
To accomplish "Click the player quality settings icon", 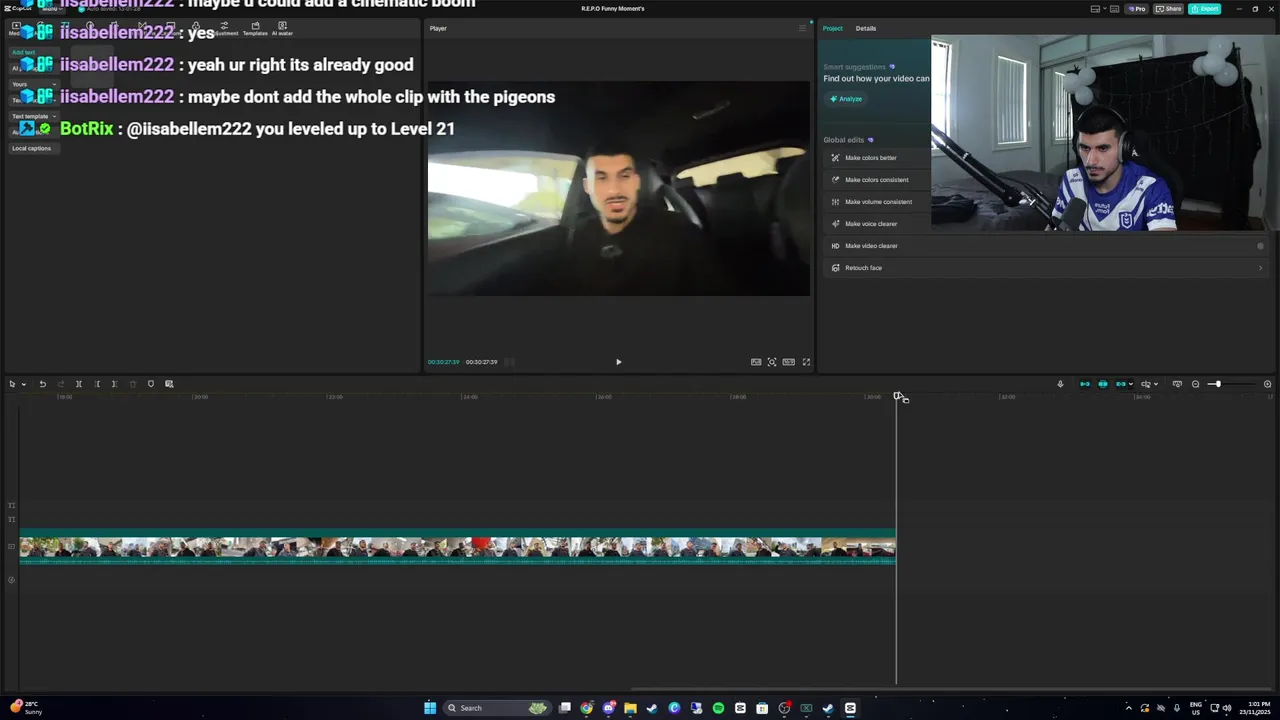I will 756,362.
